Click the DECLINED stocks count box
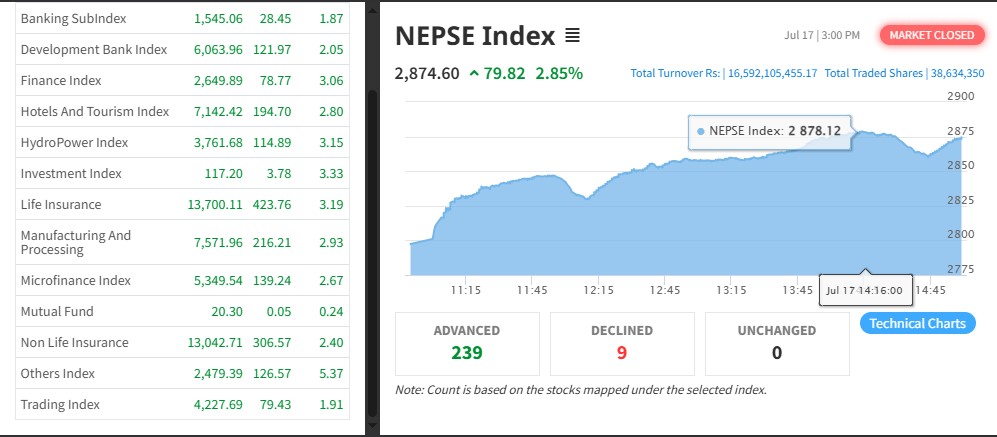The image size is (997, 437). pos(622,343)
